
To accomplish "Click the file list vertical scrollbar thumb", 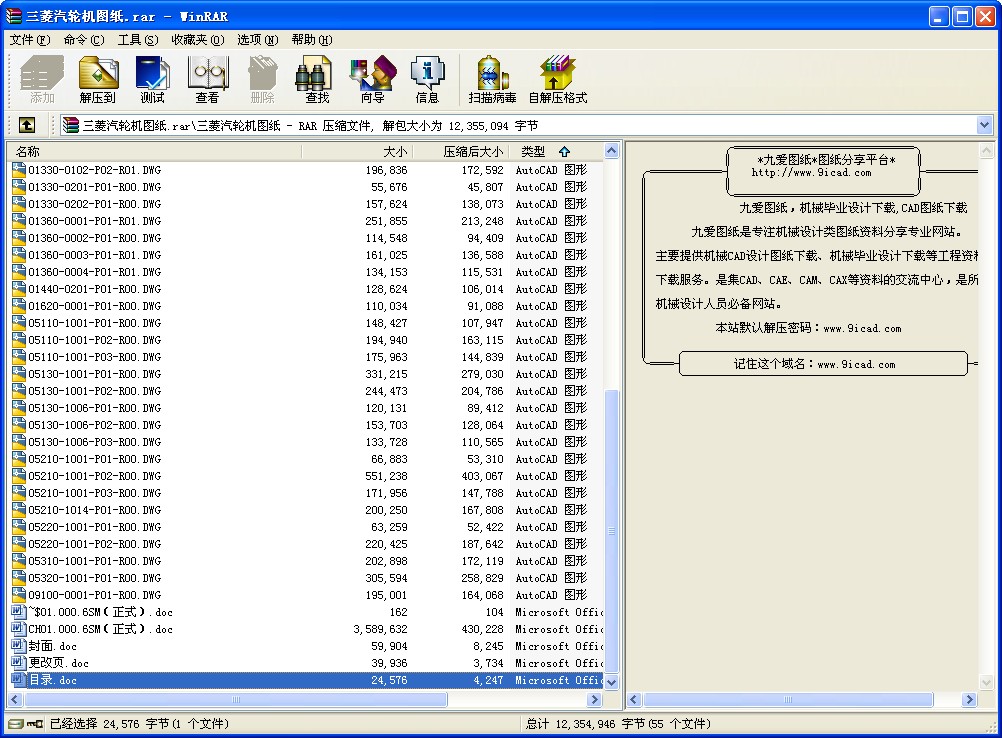I will click(612, 531).
